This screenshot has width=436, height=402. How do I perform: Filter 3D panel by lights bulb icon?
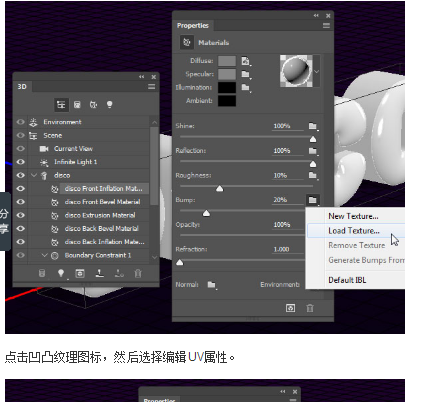(x=109, y=105)
